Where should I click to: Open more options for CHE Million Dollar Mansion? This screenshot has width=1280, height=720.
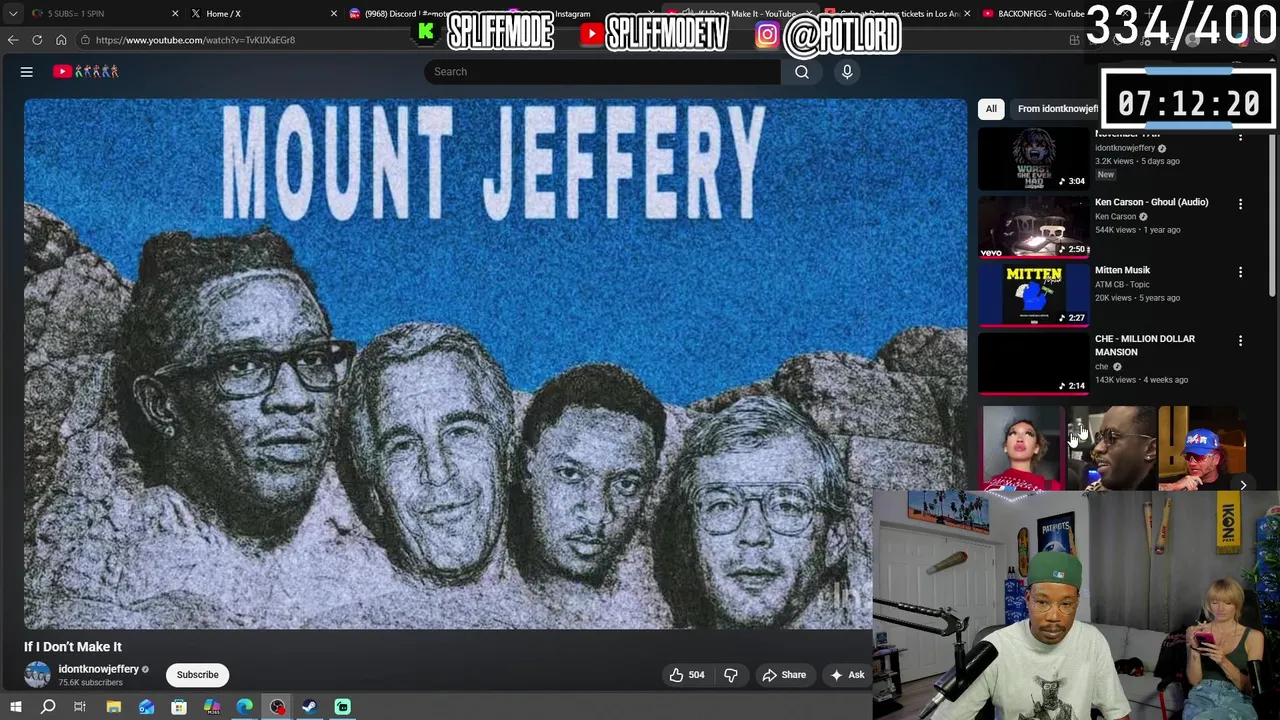click(1240, 341)
